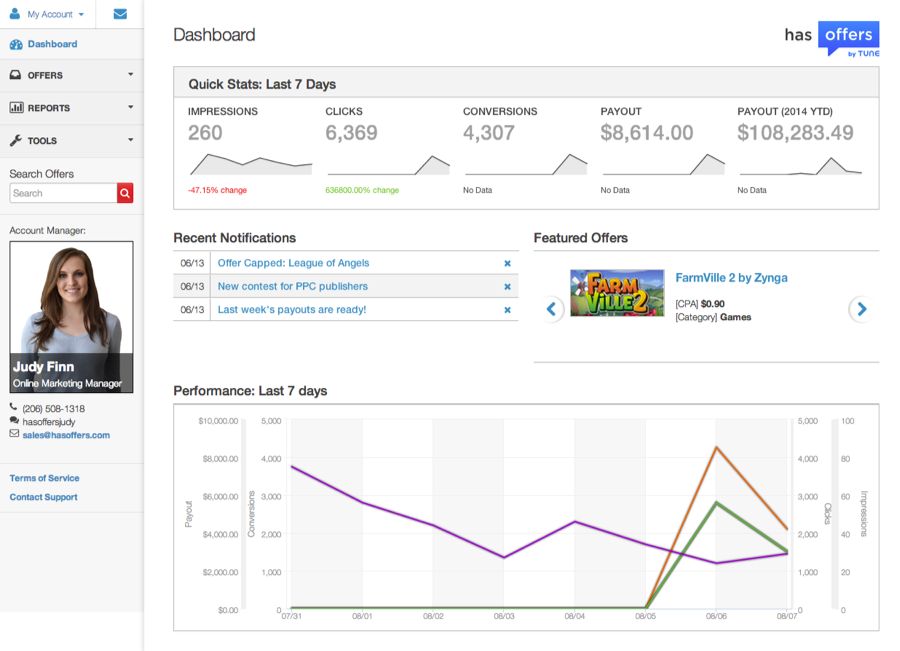
Task: Click the red search magnifier button
Action: point(125,193)
